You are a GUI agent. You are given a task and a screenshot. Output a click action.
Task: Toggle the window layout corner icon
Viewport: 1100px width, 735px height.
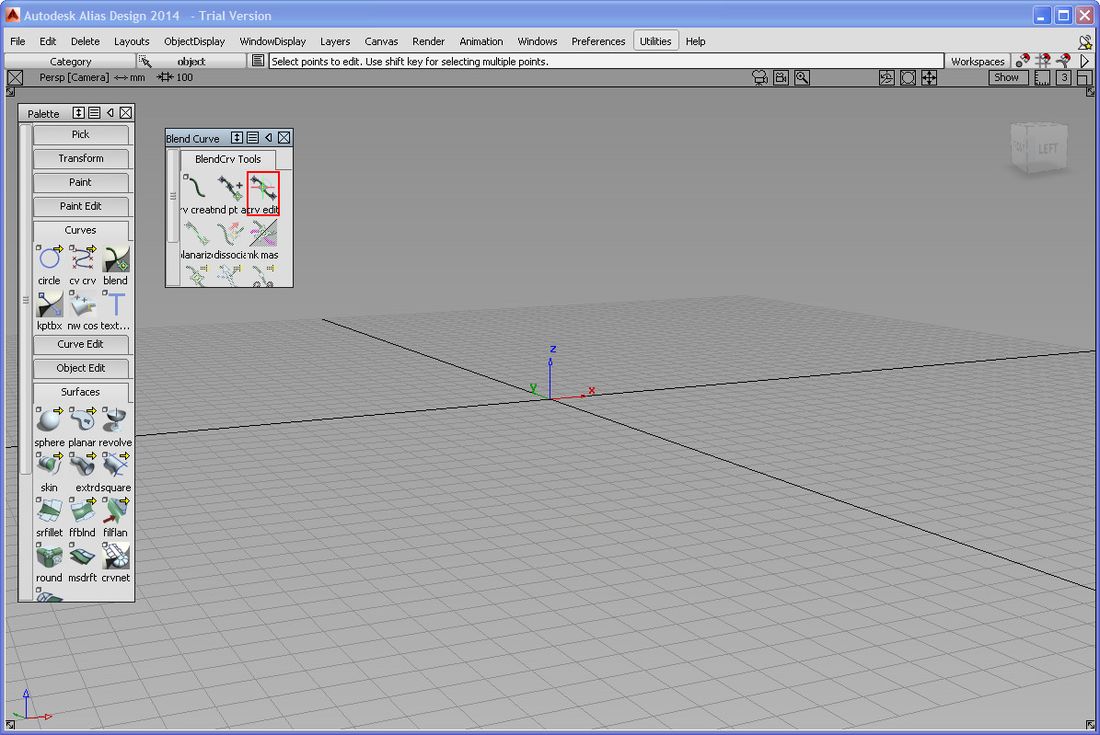click(x=1085, y=78)
